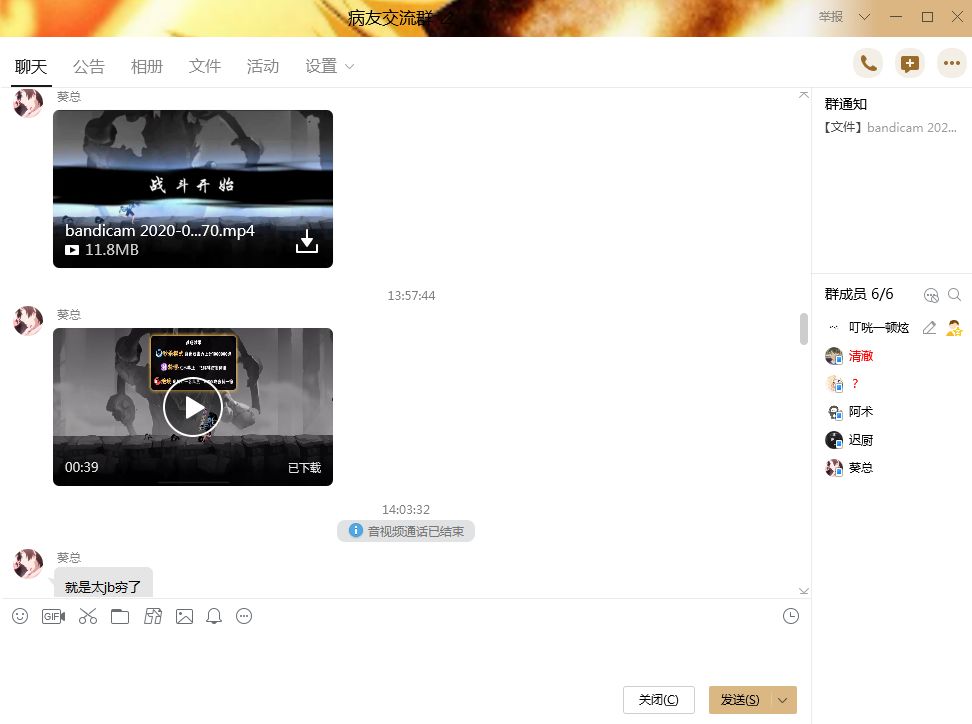
Task: Click the 群通知 heading
Action: tap(846, 104)
